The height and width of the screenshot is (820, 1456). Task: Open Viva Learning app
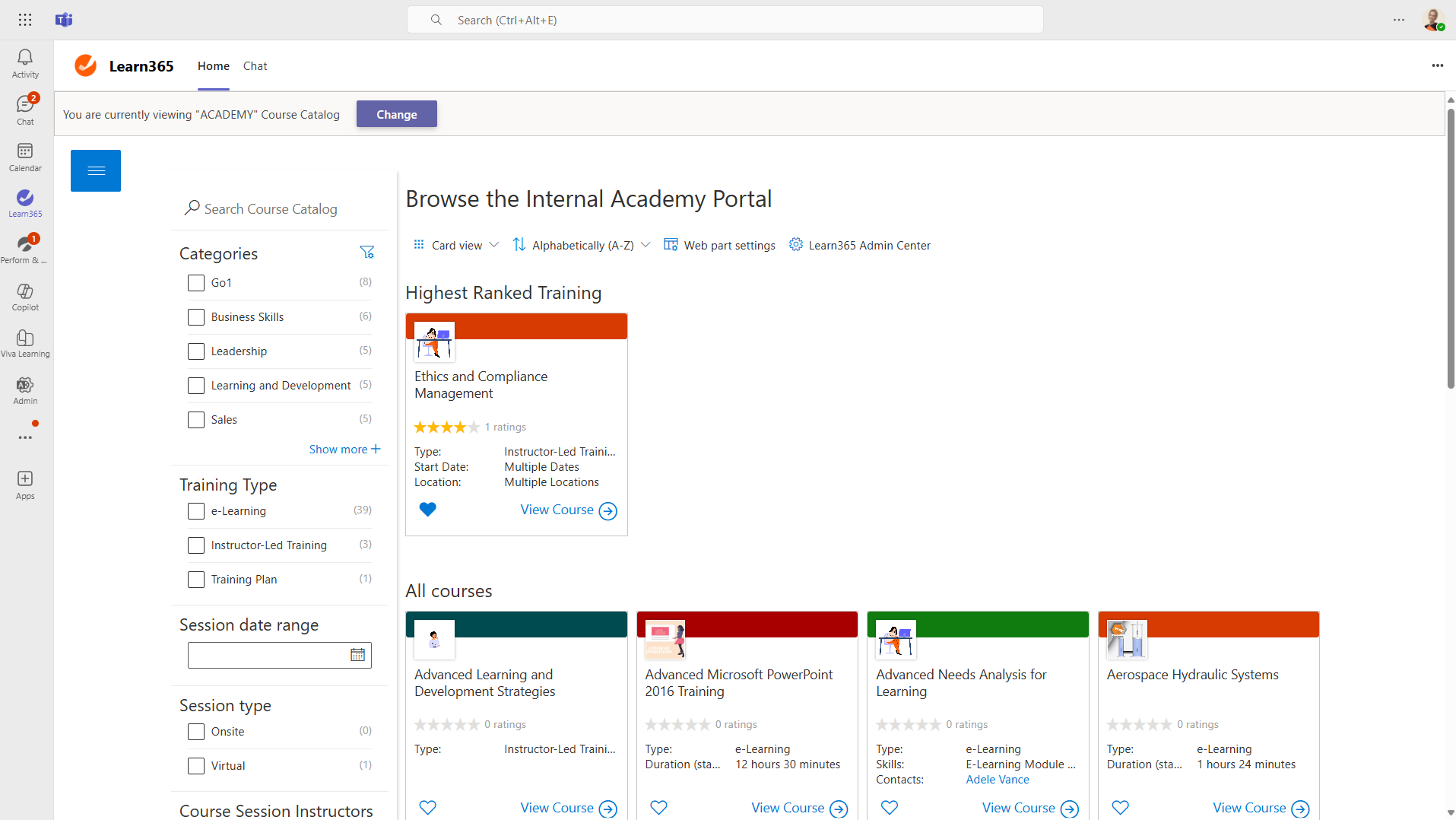pos(25,343)
